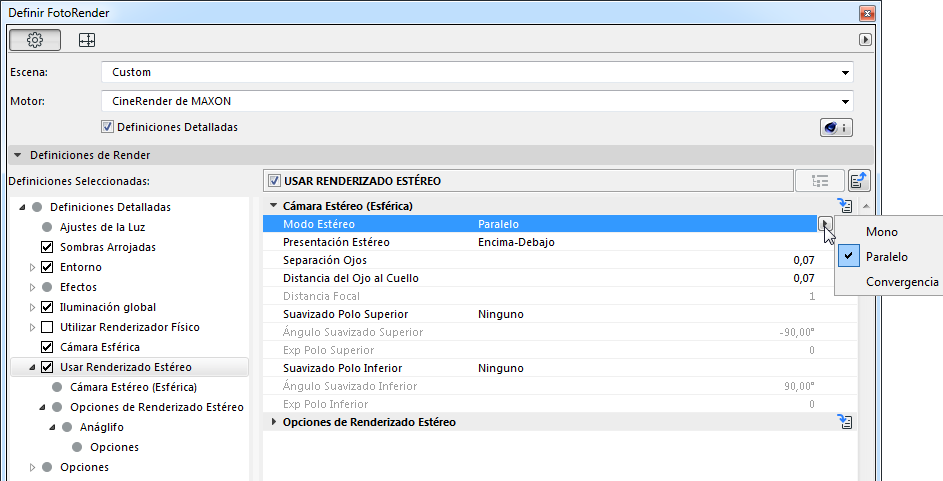This screenshot has width=943, height=481.
Task: Collapse the Cámara Estéreo (Esférica) group
Action: (274, 206)
